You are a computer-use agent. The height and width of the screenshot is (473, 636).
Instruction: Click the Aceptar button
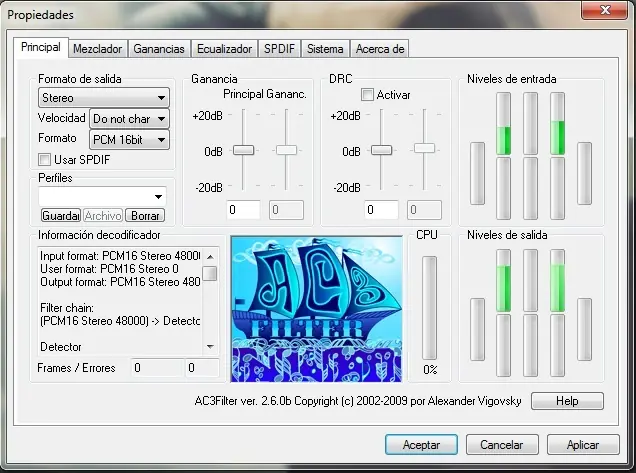pyautogui.click(x=421, y=445)
